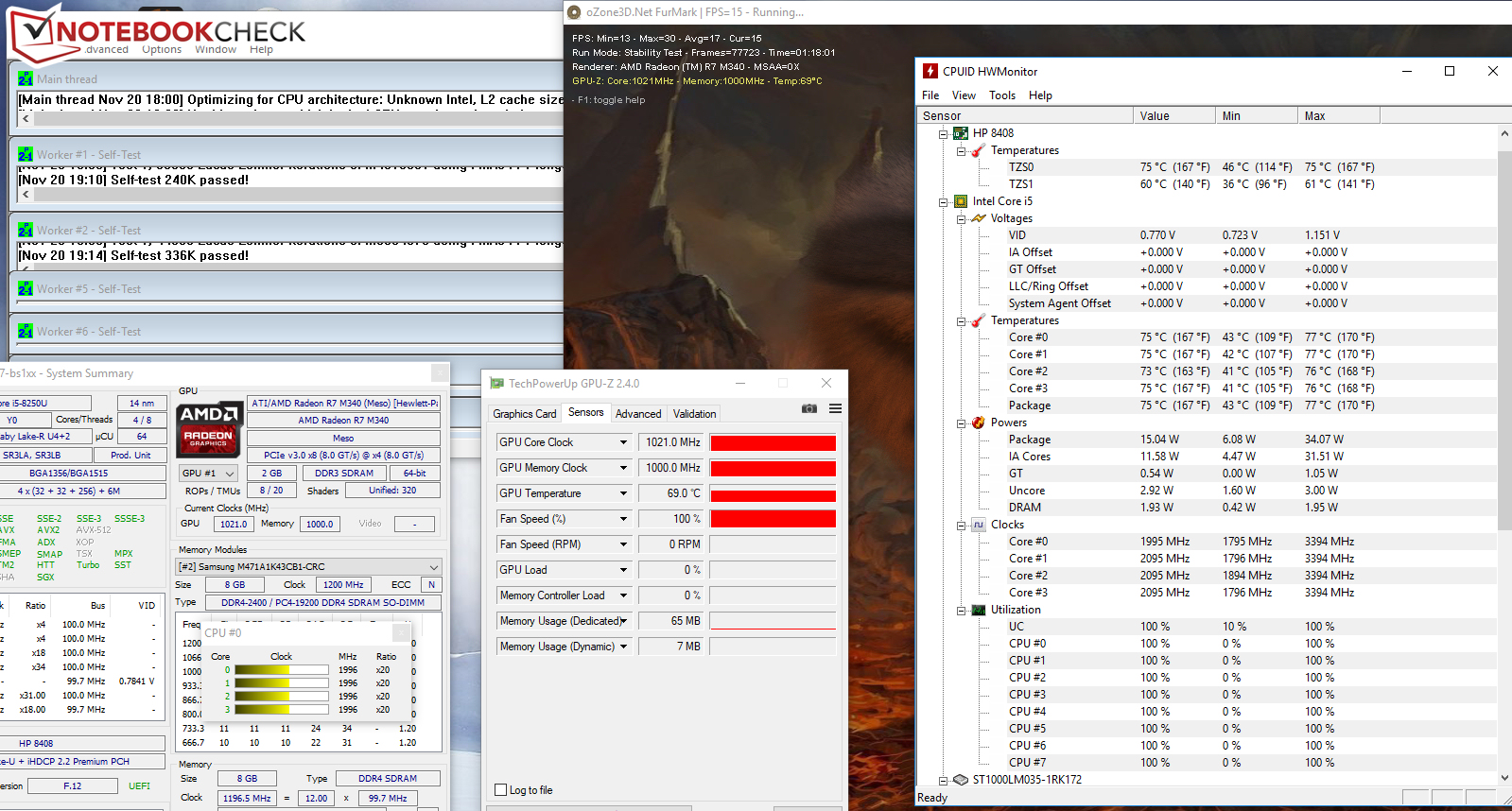Open GPU Temperature sensor dropdown
The image size is (1512, 811).
[623, 493]
